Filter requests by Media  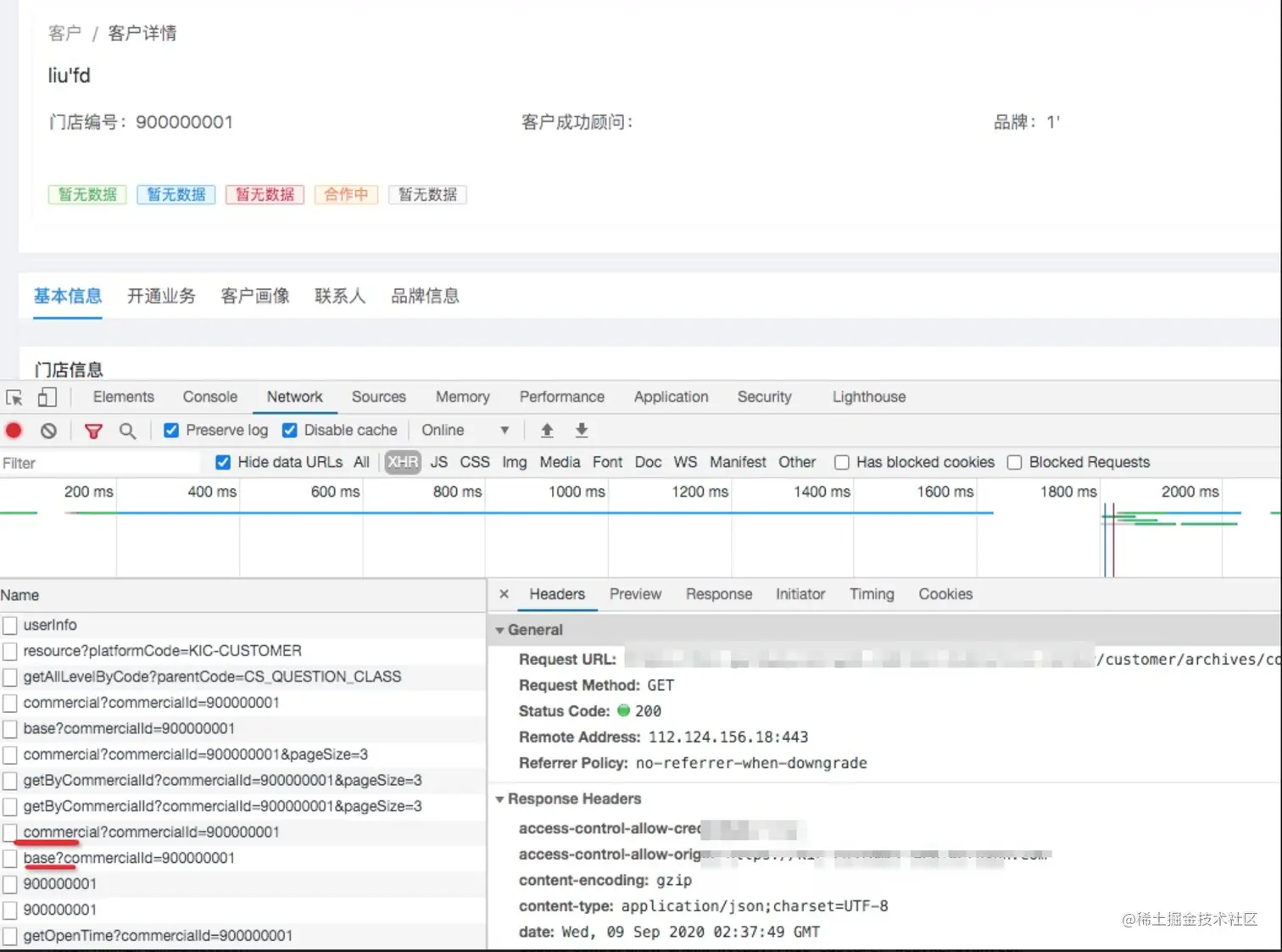tap(560, 462)
